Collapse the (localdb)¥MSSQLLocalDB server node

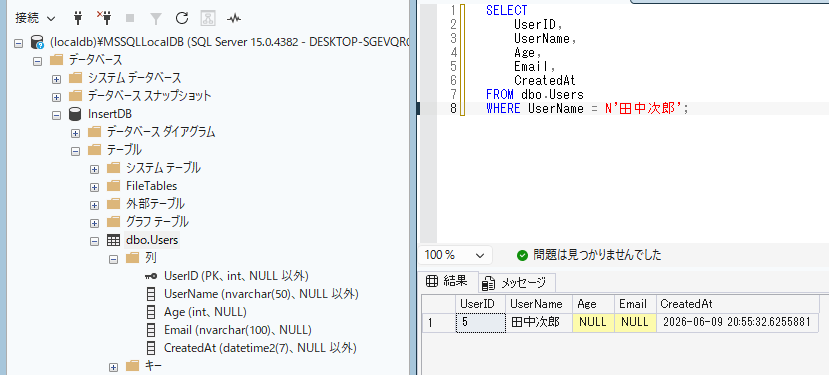pyautogui.click(x=19, y=42)
